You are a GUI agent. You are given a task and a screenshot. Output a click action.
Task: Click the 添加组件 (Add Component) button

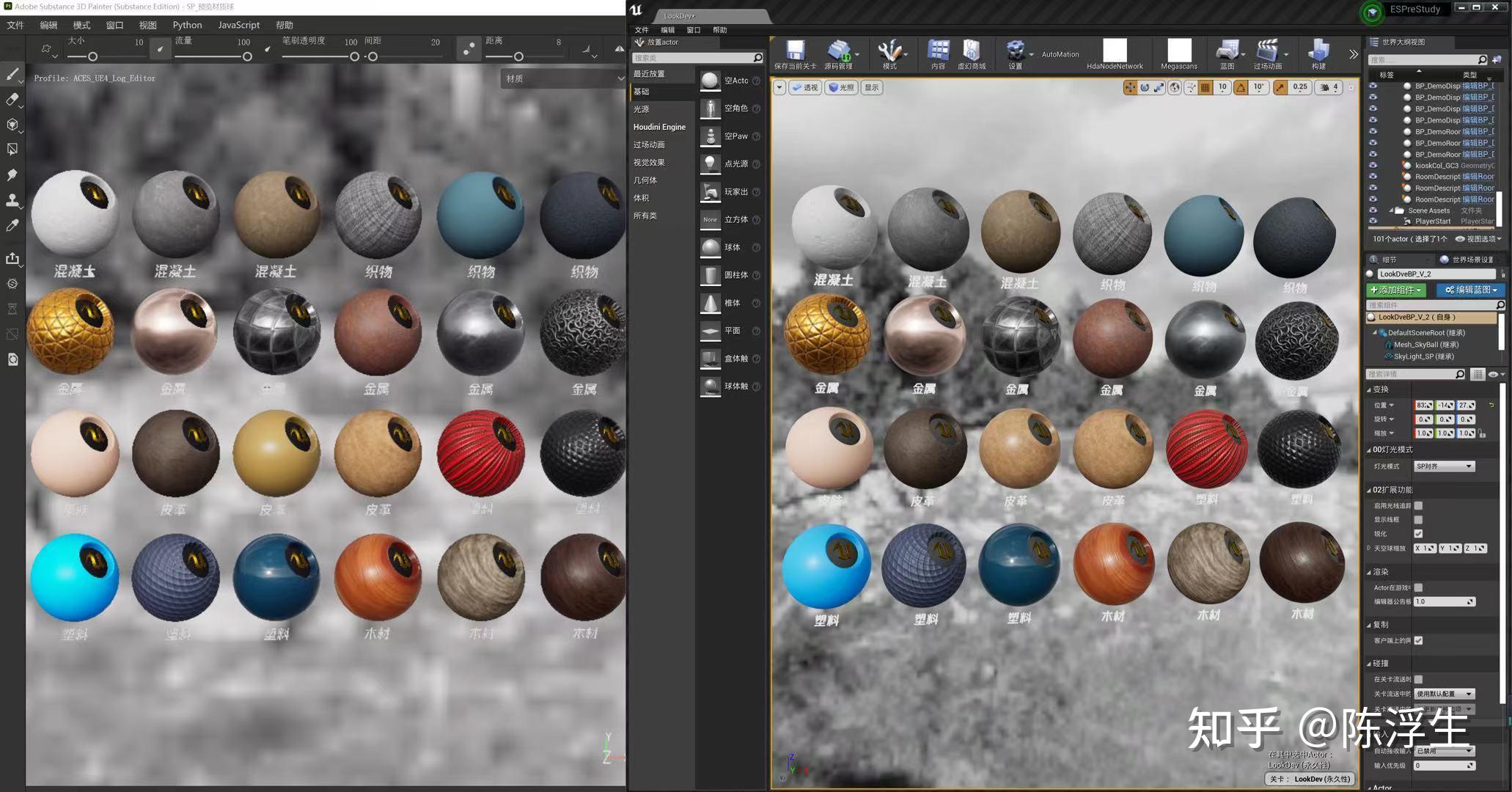coord(1395,290)
